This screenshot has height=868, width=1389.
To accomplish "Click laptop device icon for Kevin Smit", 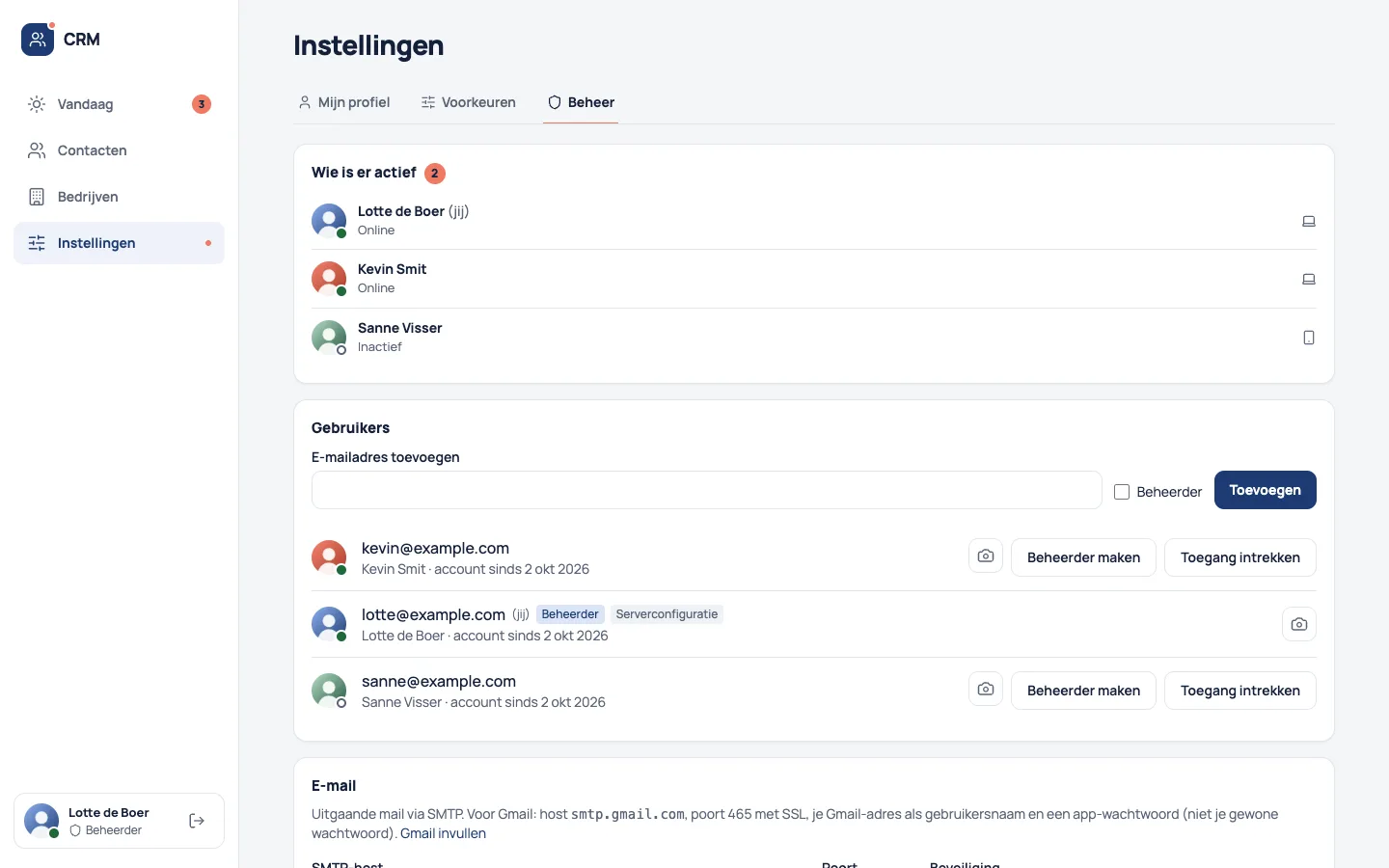I will 1309,279.
